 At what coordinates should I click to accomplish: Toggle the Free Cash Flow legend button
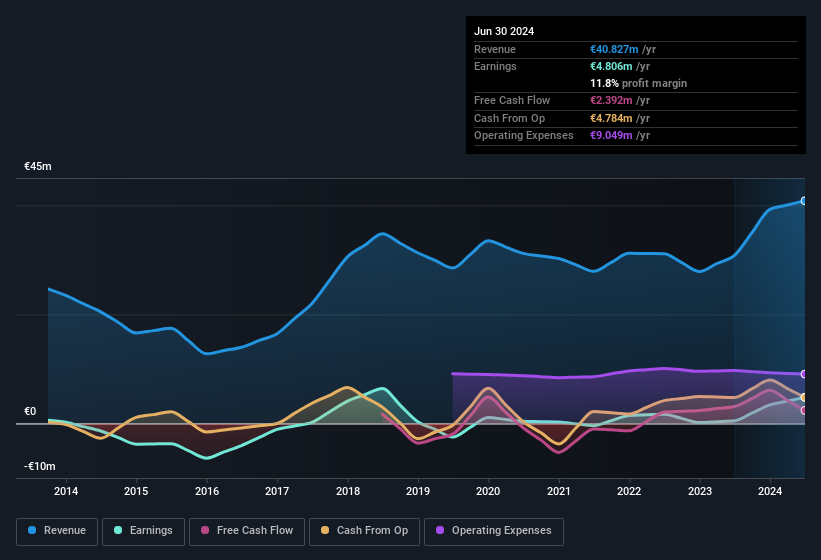pyautogui.click(x=247, y=531)
